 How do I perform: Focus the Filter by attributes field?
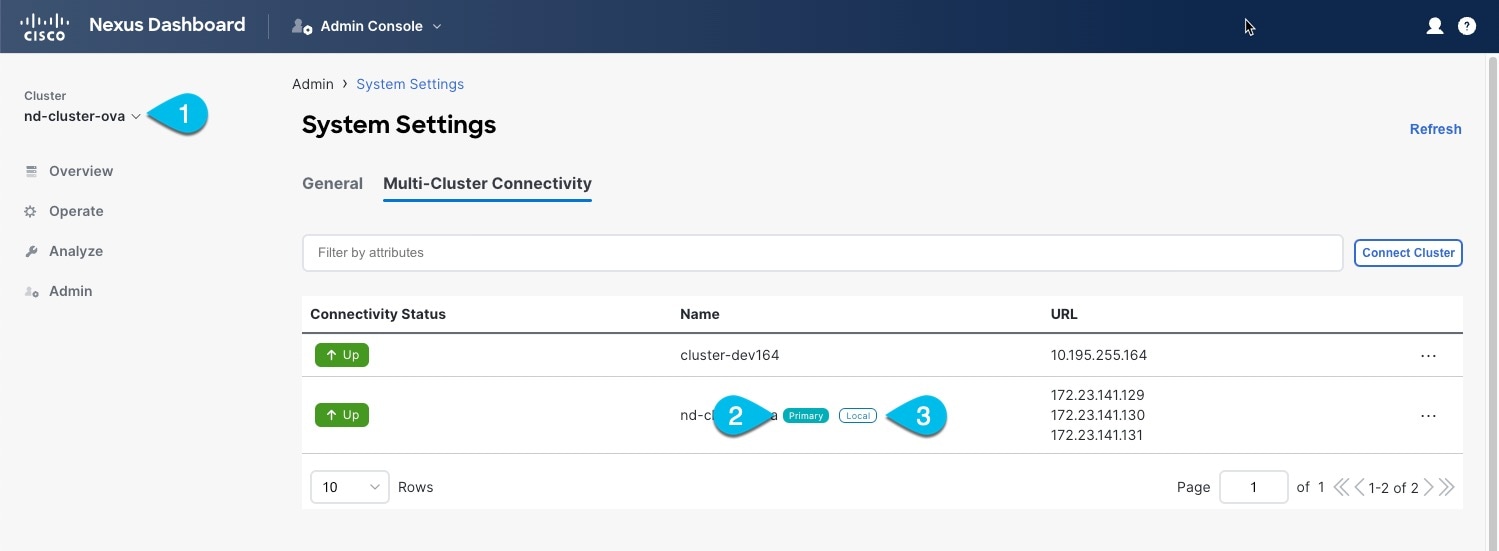(822, 253)
